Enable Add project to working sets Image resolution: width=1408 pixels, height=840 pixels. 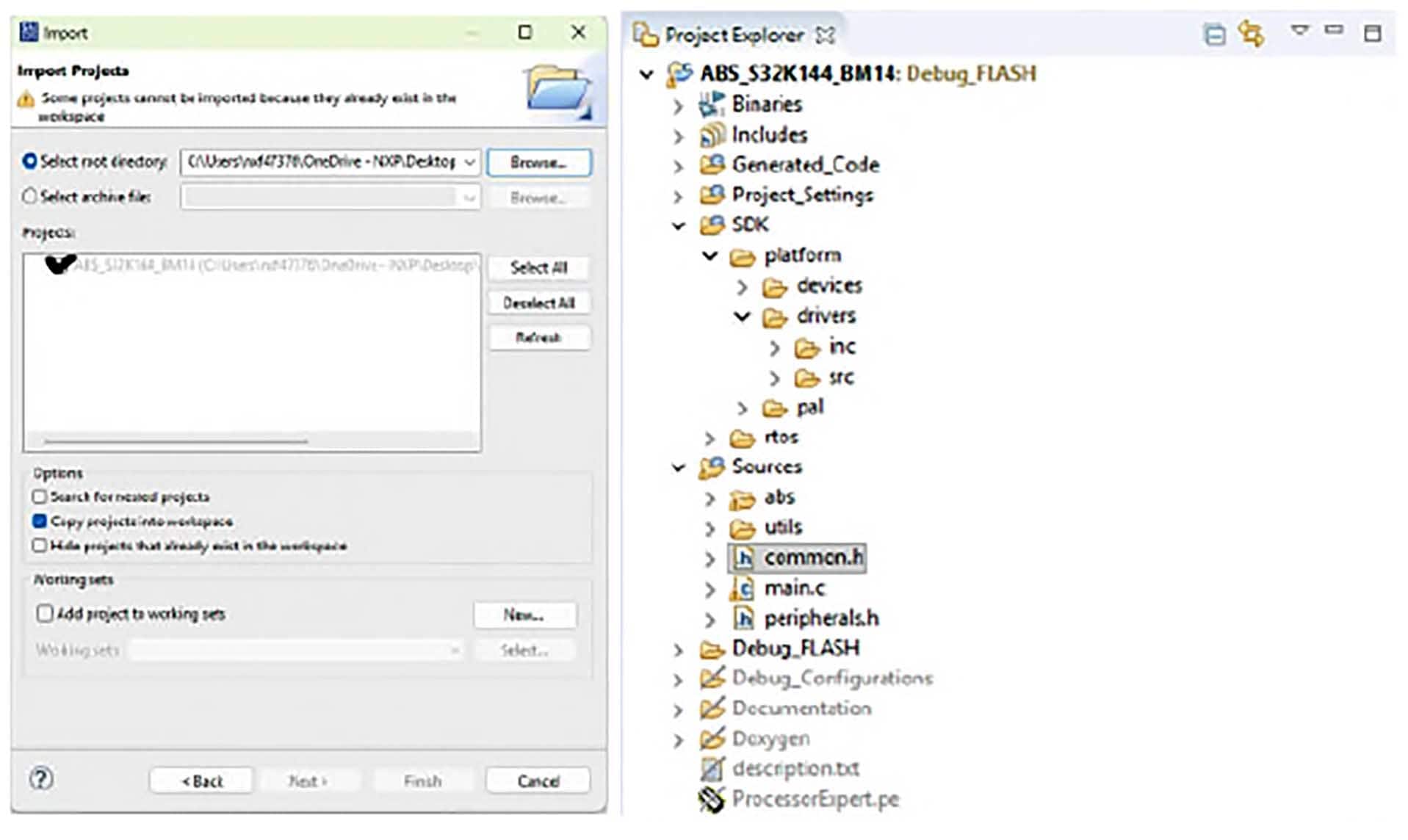45,613
